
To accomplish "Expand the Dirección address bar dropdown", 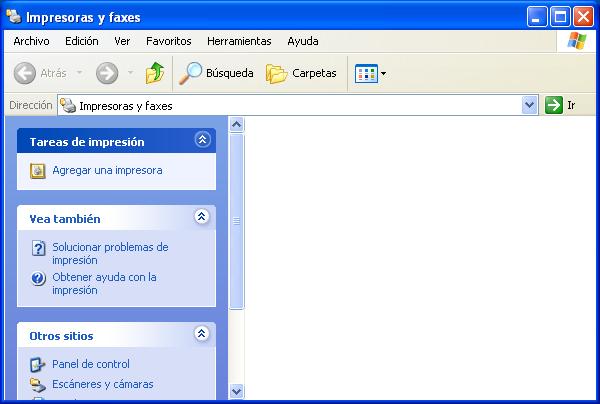I will [530, 105].
